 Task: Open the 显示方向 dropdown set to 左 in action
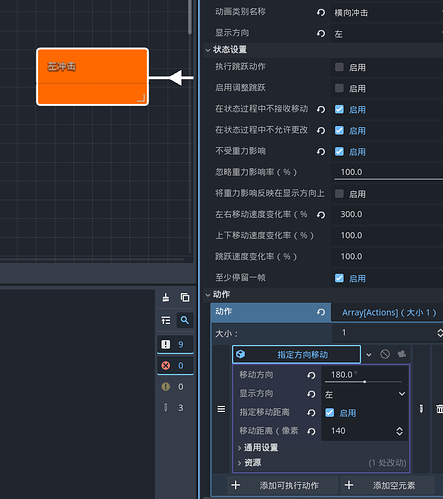[365, 394]
